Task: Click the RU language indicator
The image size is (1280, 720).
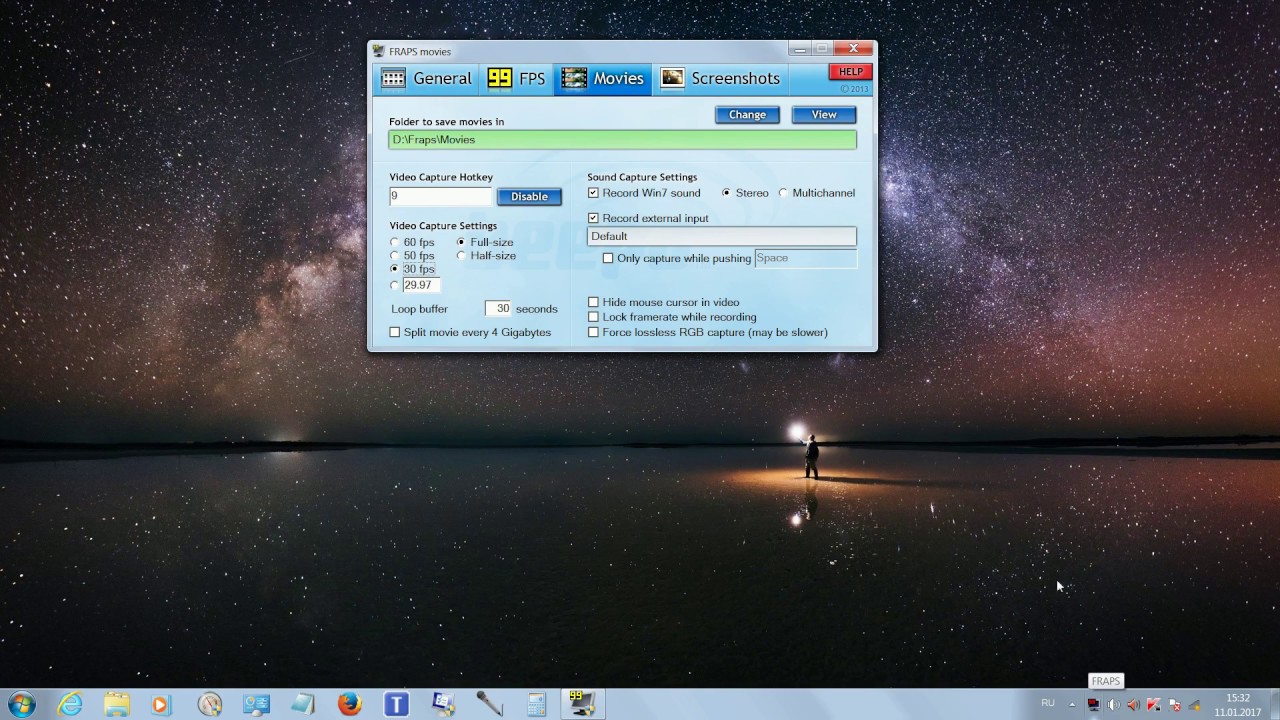Action: tap(1048, 703)
